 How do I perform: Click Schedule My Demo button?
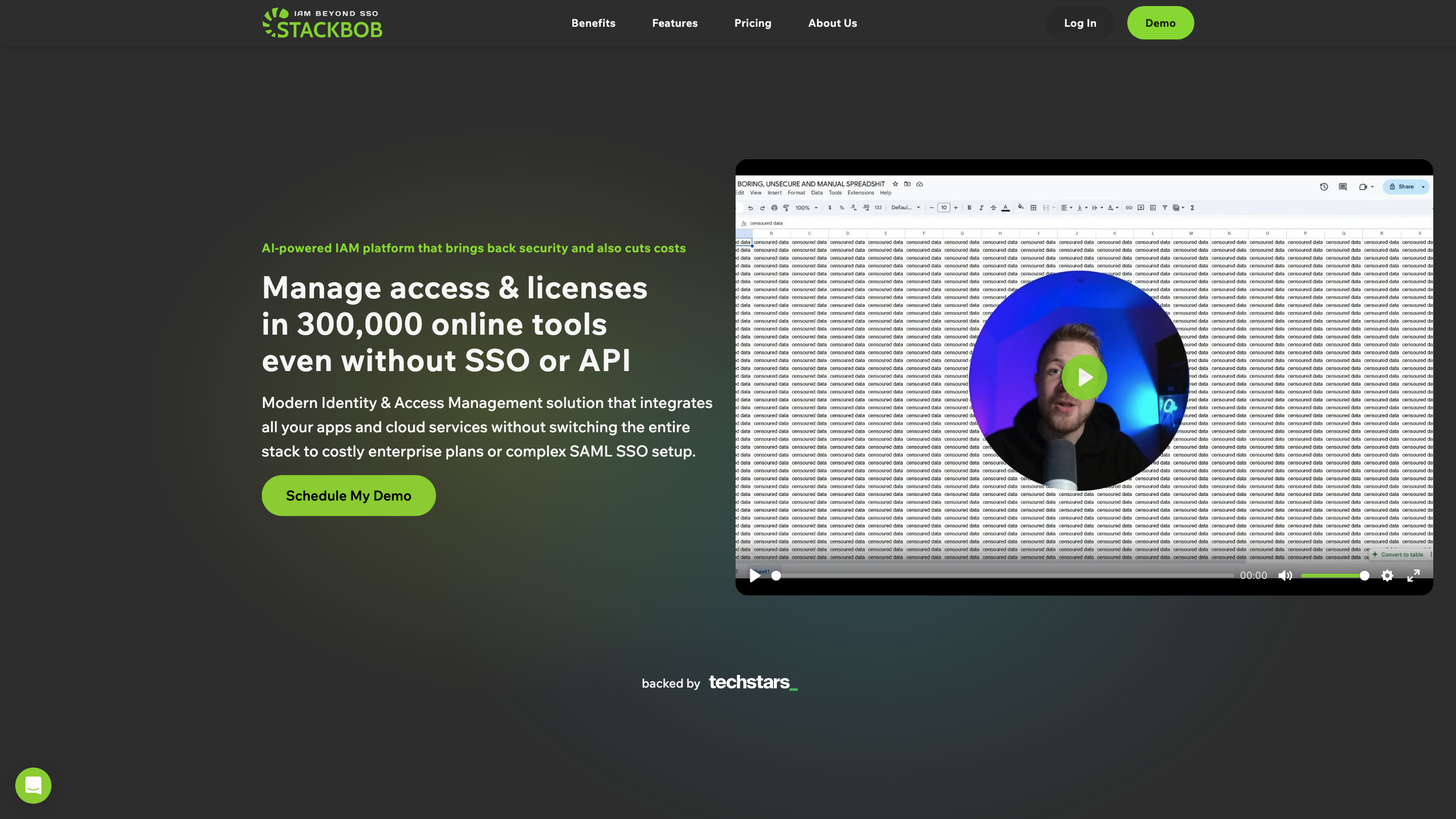pyautogui.click(x=348, y=495)
